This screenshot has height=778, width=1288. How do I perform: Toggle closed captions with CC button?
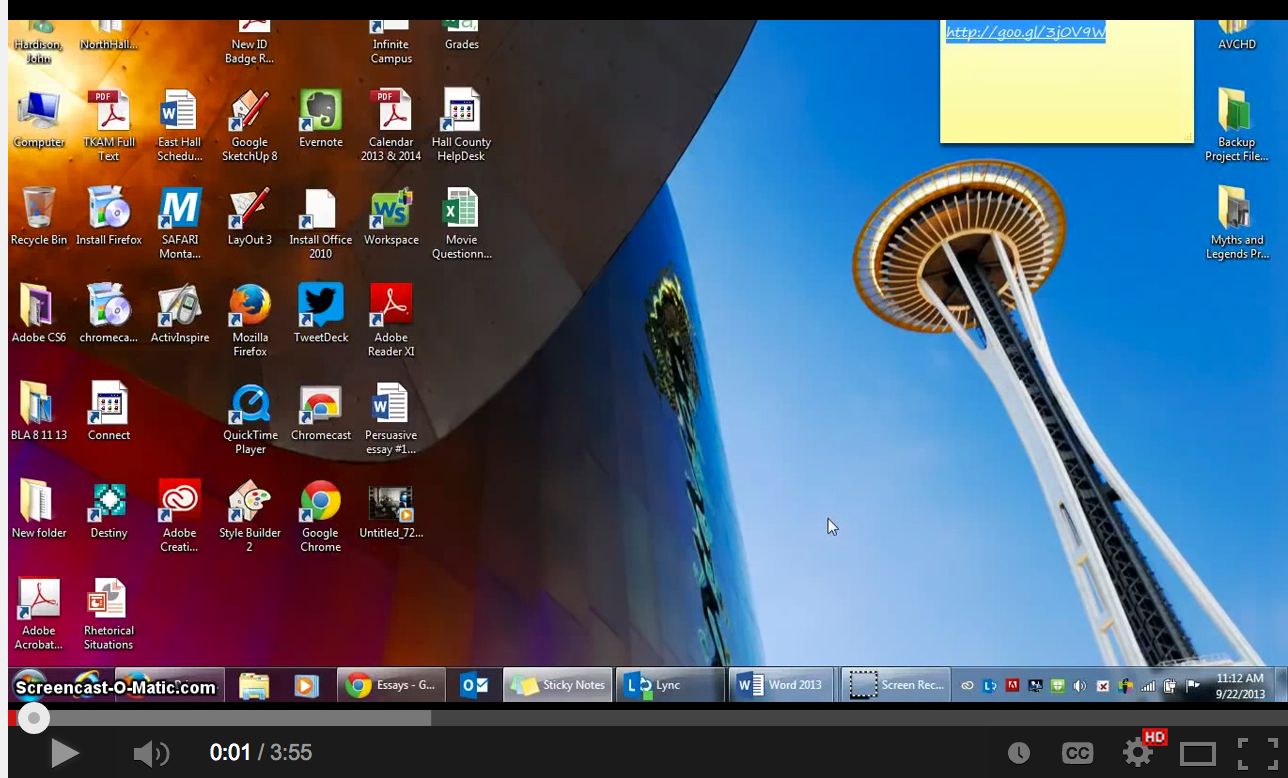pos(1077,753)
